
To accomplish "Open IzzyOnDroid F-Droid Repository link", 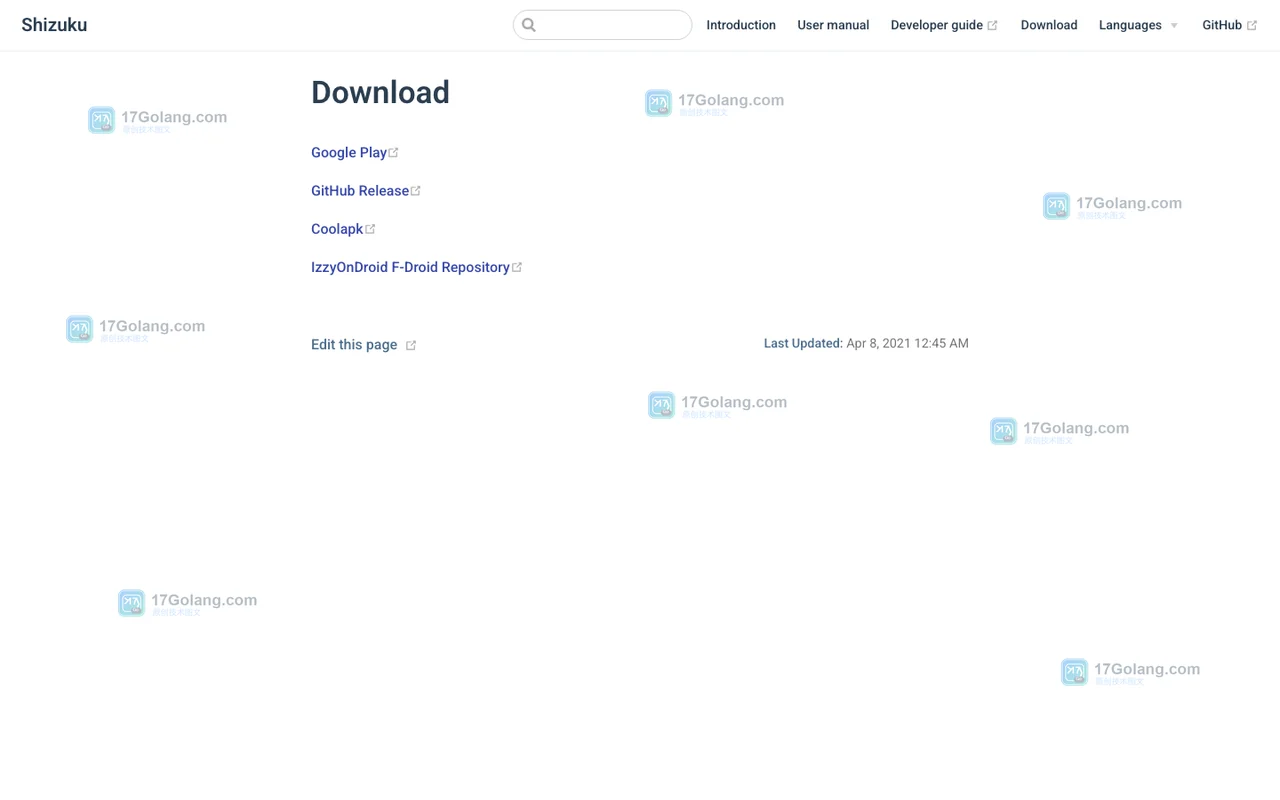I will pos(410,267).
